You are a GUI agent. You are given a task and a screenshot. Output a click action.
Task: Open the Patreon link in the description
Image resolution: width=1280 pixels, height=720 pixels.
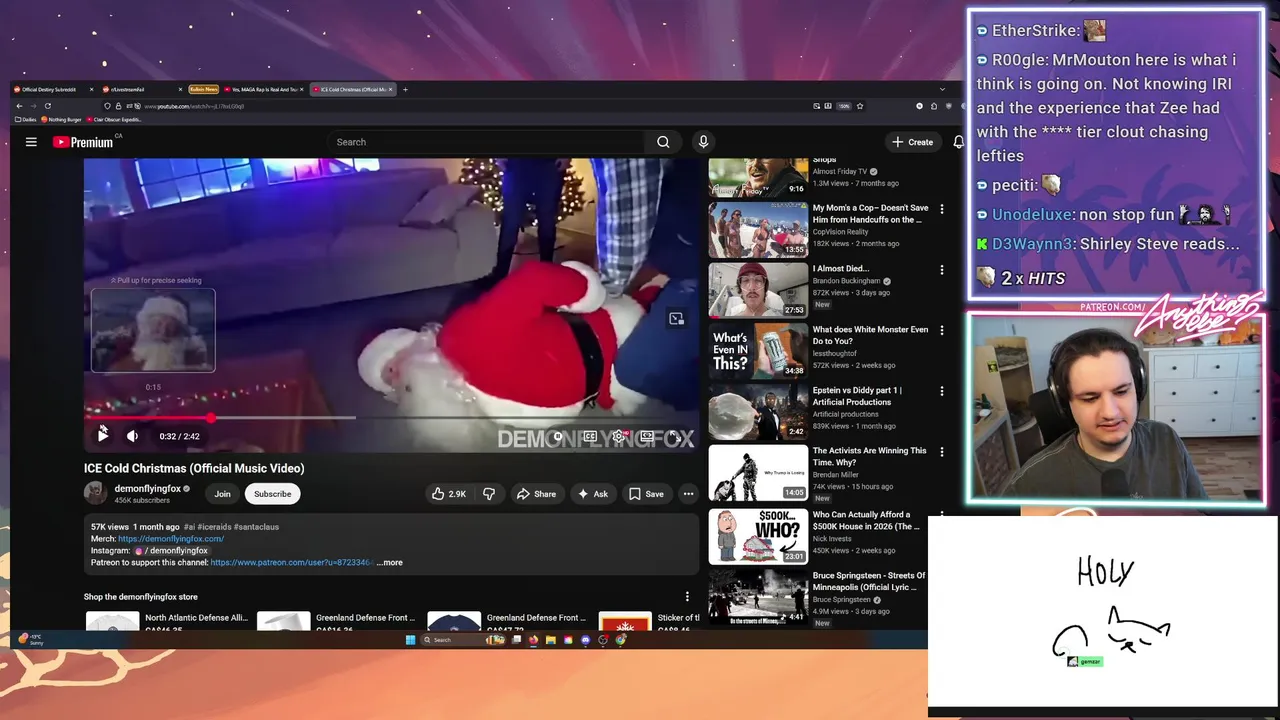coord(291,563)
